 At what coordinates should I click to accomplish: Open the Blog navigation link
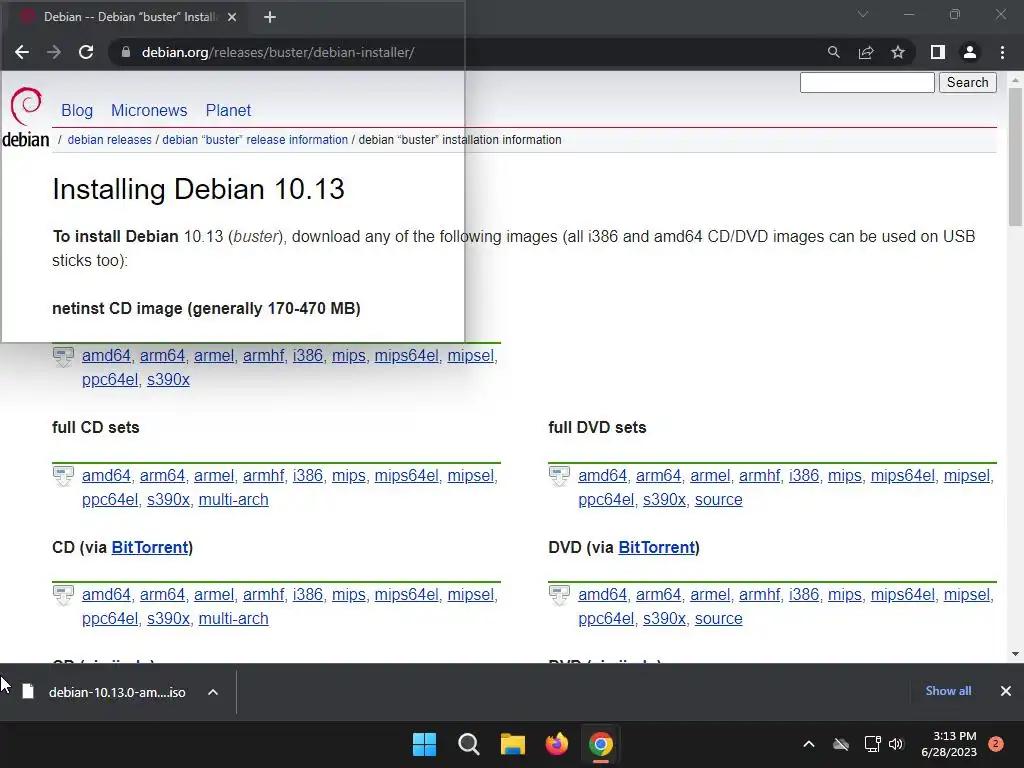point(77,110)
